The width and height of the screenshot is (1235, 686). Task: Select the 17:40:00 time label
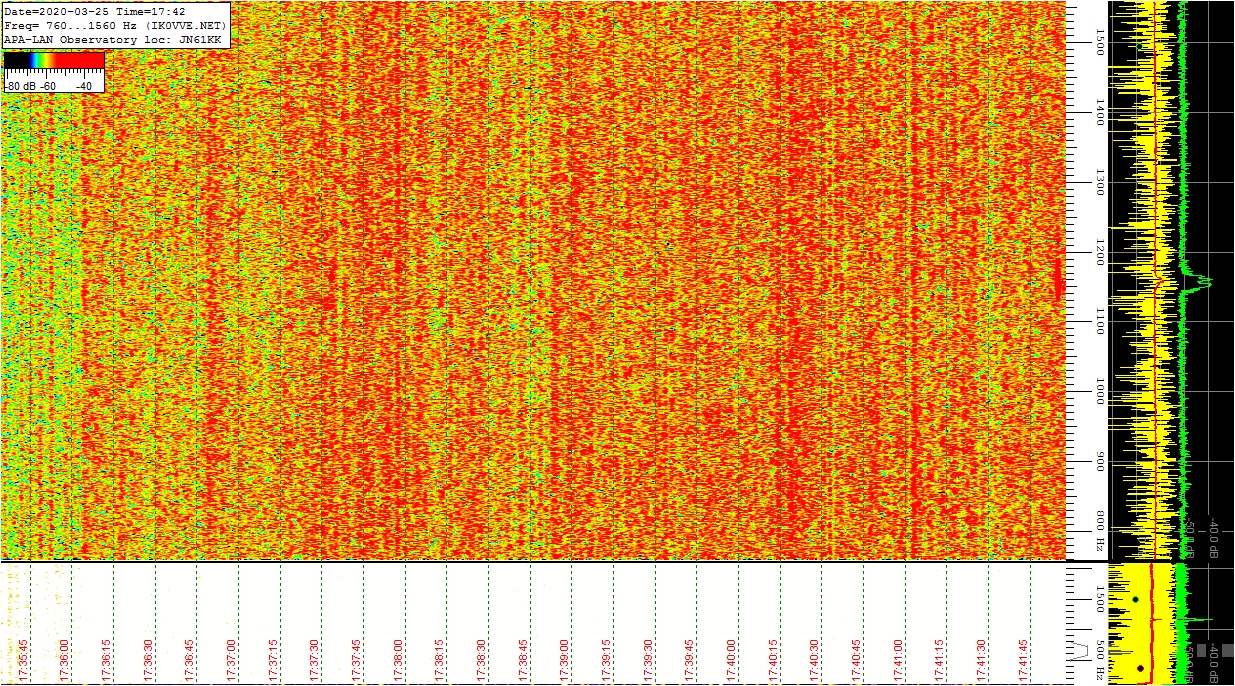click(731, 659)
